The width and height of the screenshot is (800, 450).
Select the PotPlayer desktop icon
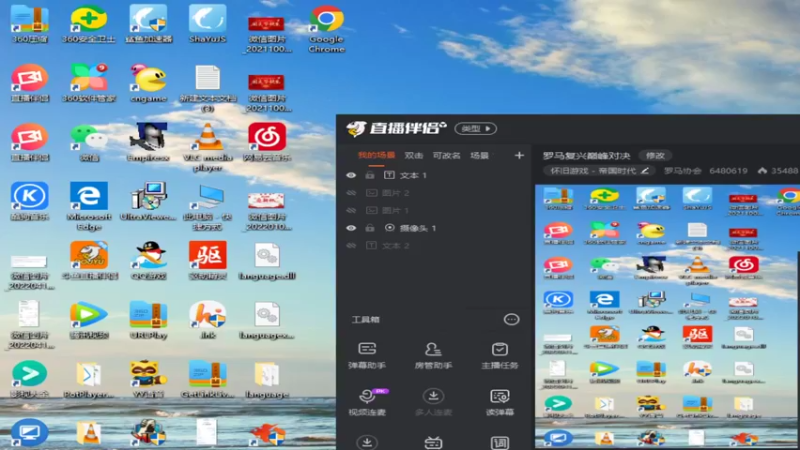click(88, 380)
